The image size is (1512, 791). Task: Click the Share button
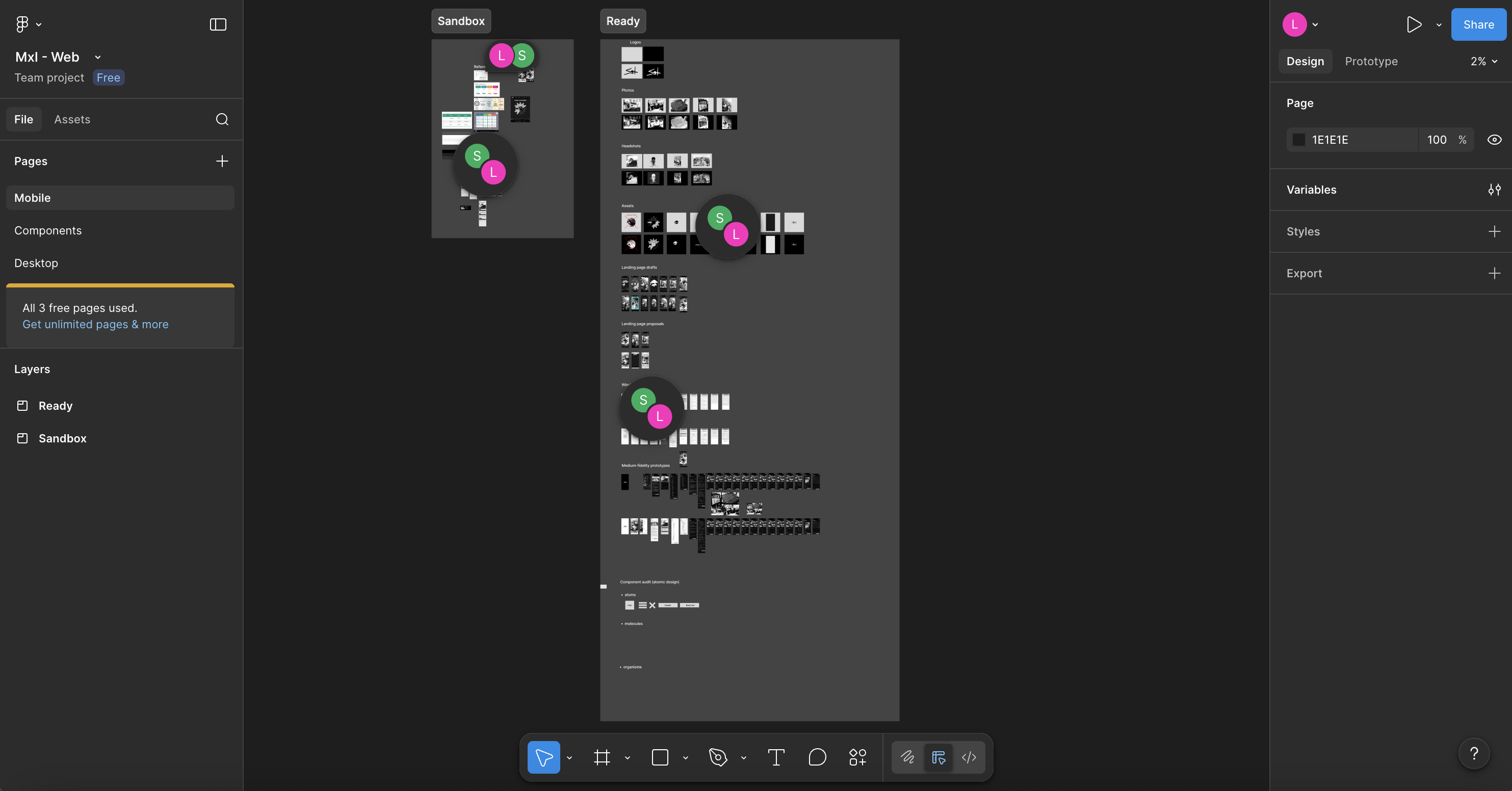pos(1478,24)
